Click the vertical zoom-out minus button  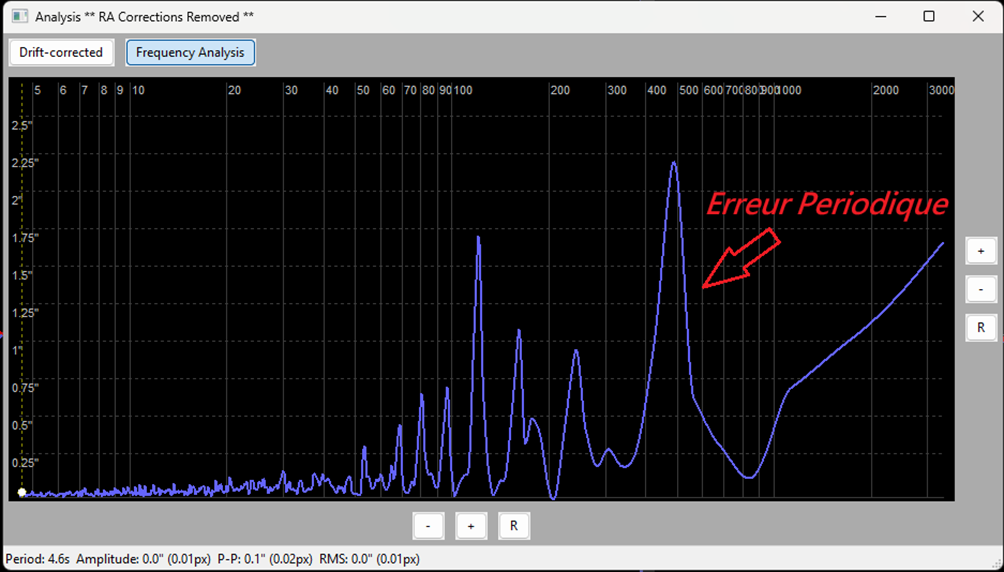pyautogui.click(x=980, y=290)
